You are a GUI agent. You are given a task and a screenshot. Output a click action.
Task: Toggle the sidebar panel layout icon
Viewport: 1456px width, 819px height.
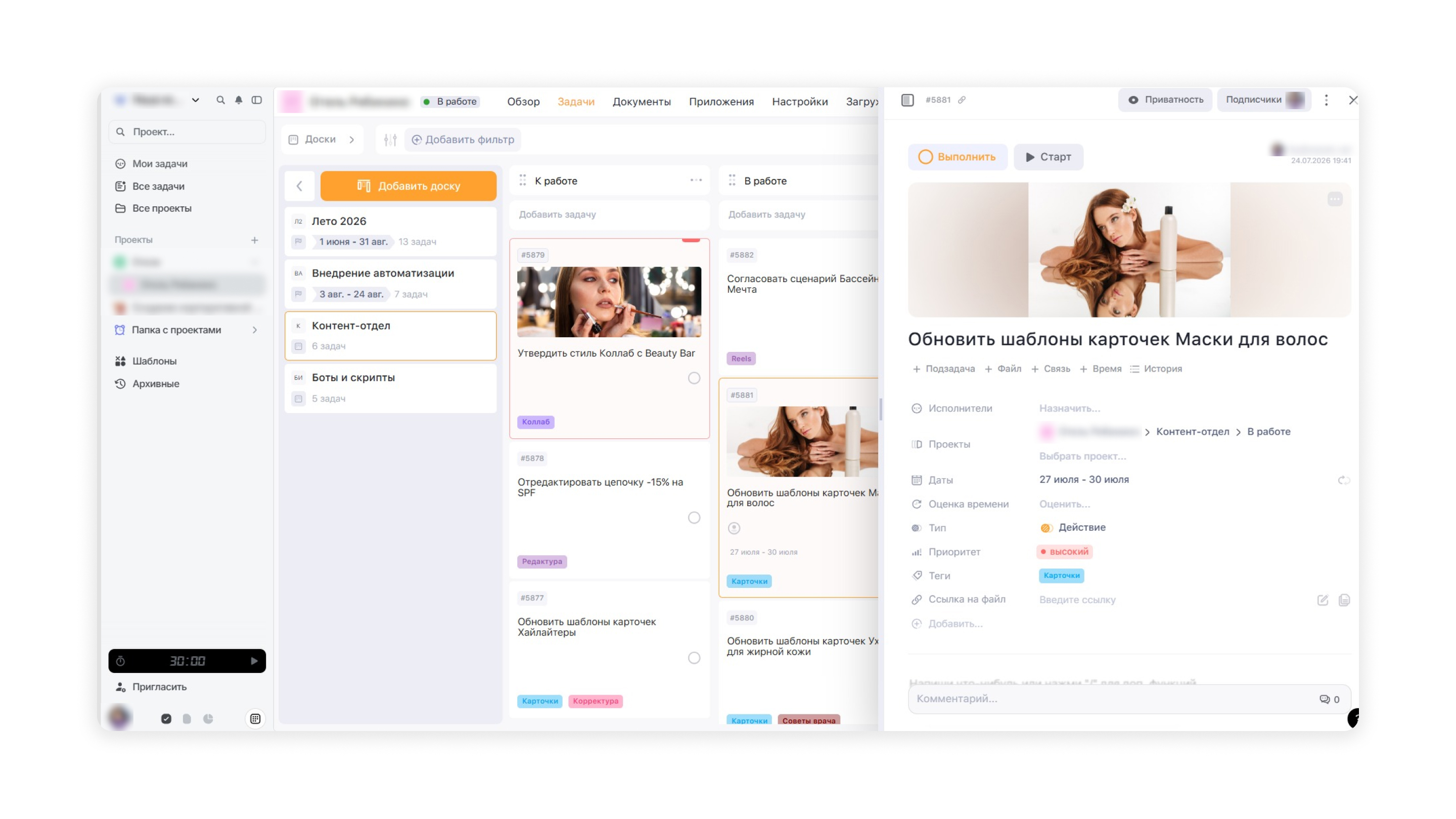[x=257, y=100]
